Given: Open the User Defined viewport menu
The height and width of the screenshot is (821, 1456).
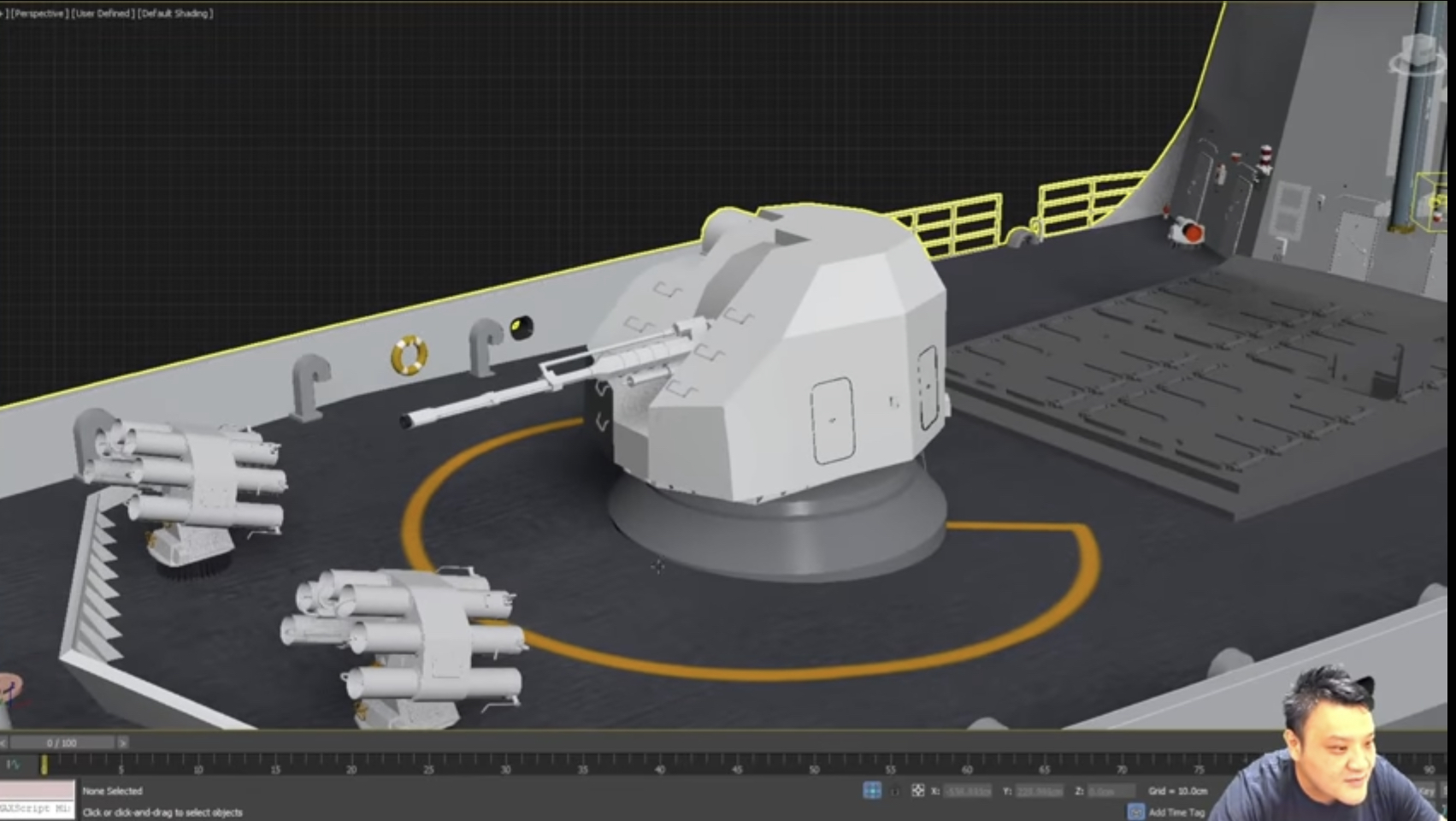Looking at the screenshot, I should 103,14.
